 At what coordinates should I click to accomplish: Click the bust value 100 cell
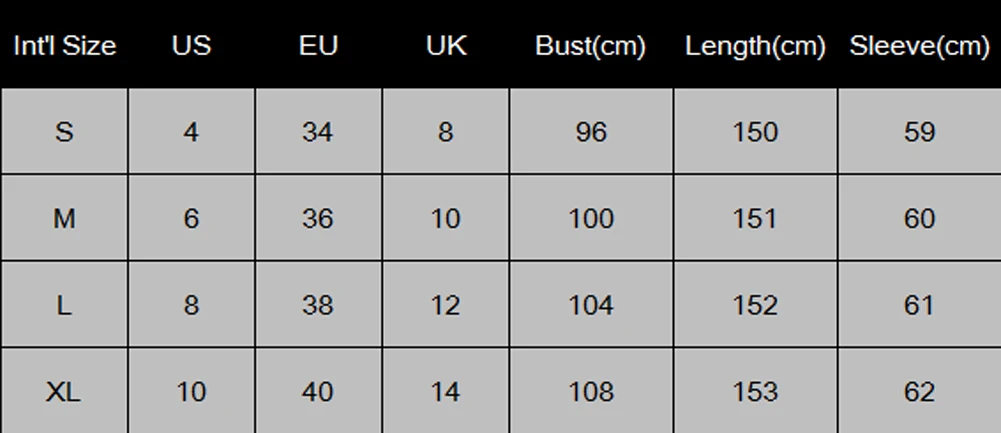coord(591,218)
